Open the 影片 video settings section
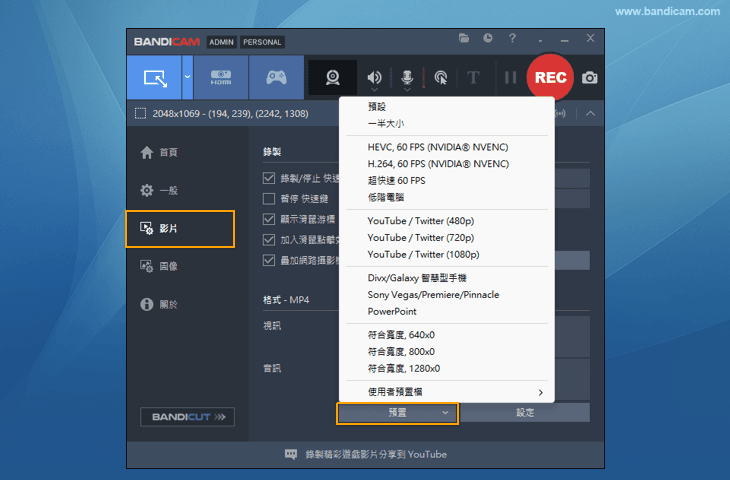This screenshot has width=730, height=480. (180, 229)
